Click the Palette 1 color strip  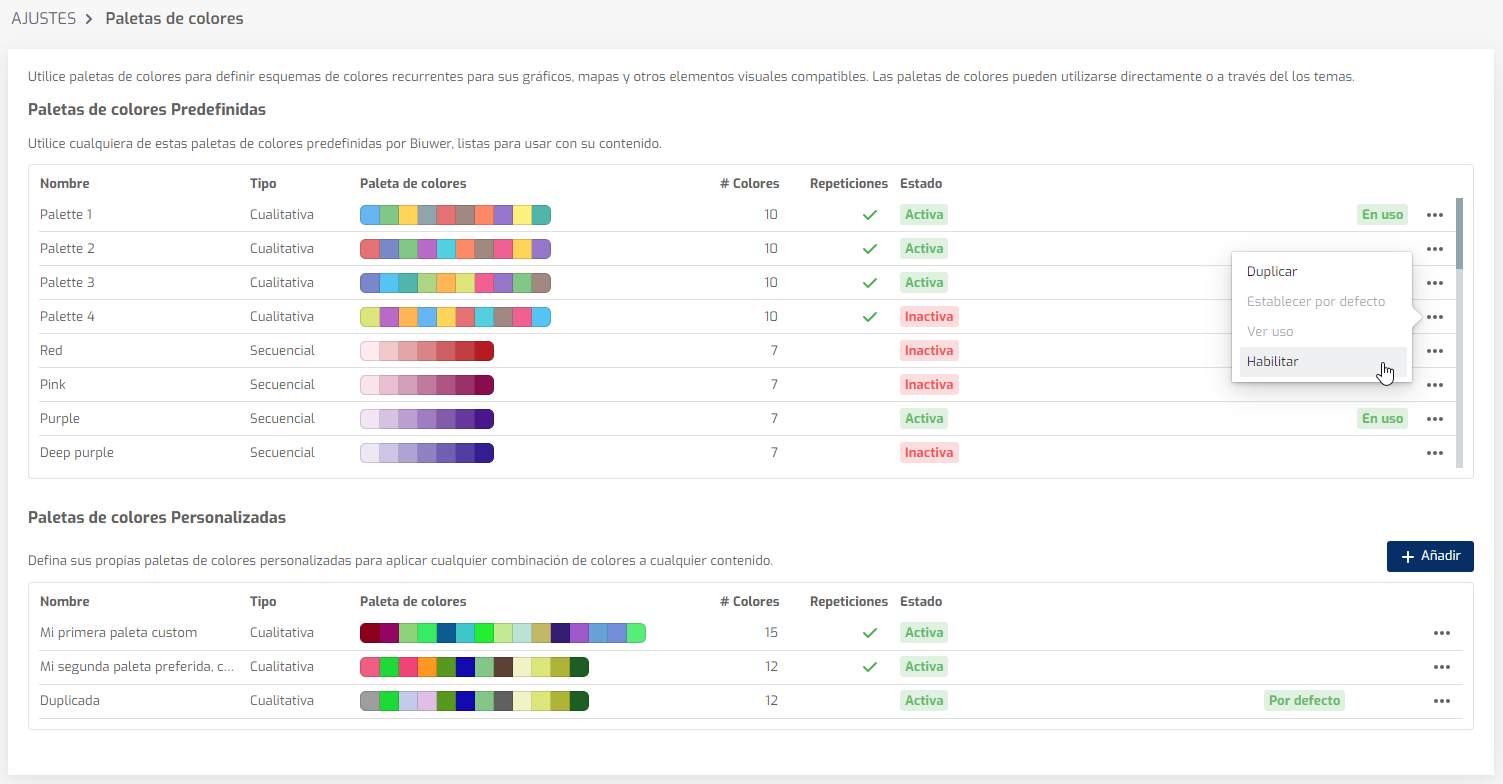point(455,215)
